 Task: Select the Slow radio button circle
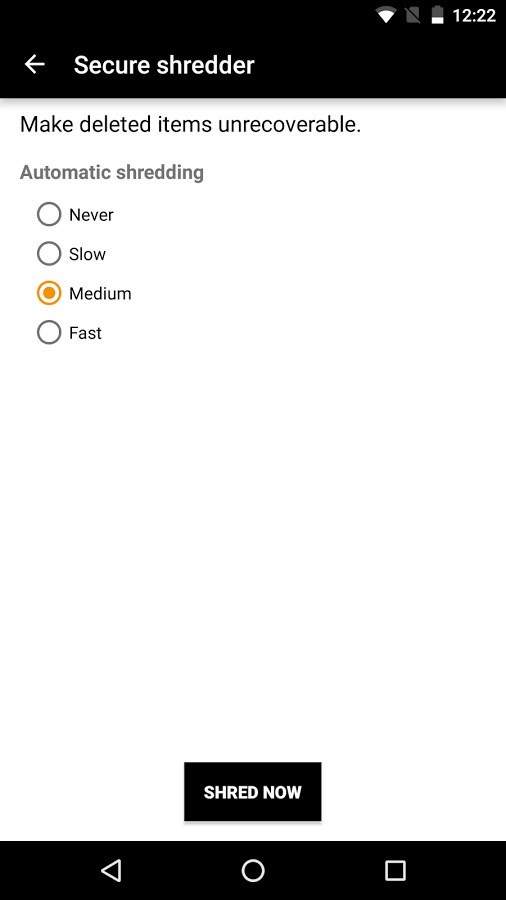pyautogui.click(x=49, y=254)
